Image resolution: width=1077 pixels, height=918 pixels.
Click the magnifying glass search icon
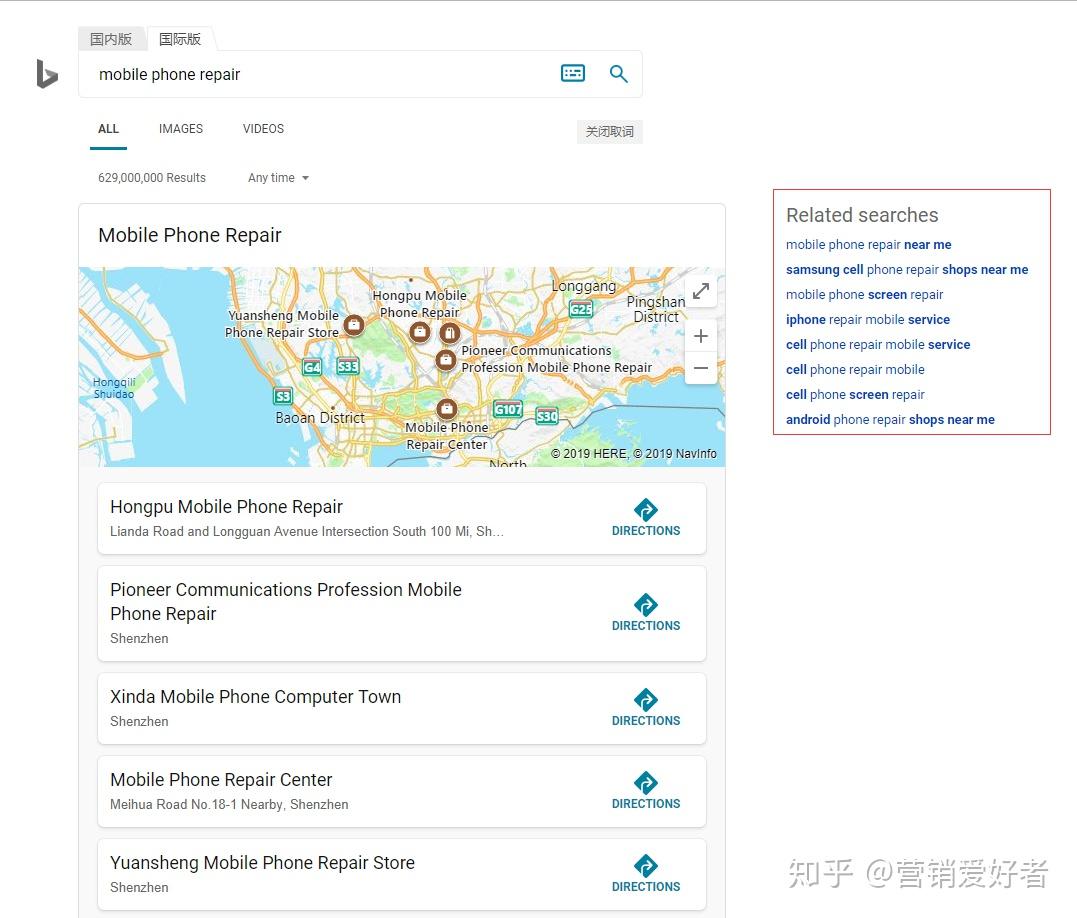pyautogui.click(x=618, y=73)
